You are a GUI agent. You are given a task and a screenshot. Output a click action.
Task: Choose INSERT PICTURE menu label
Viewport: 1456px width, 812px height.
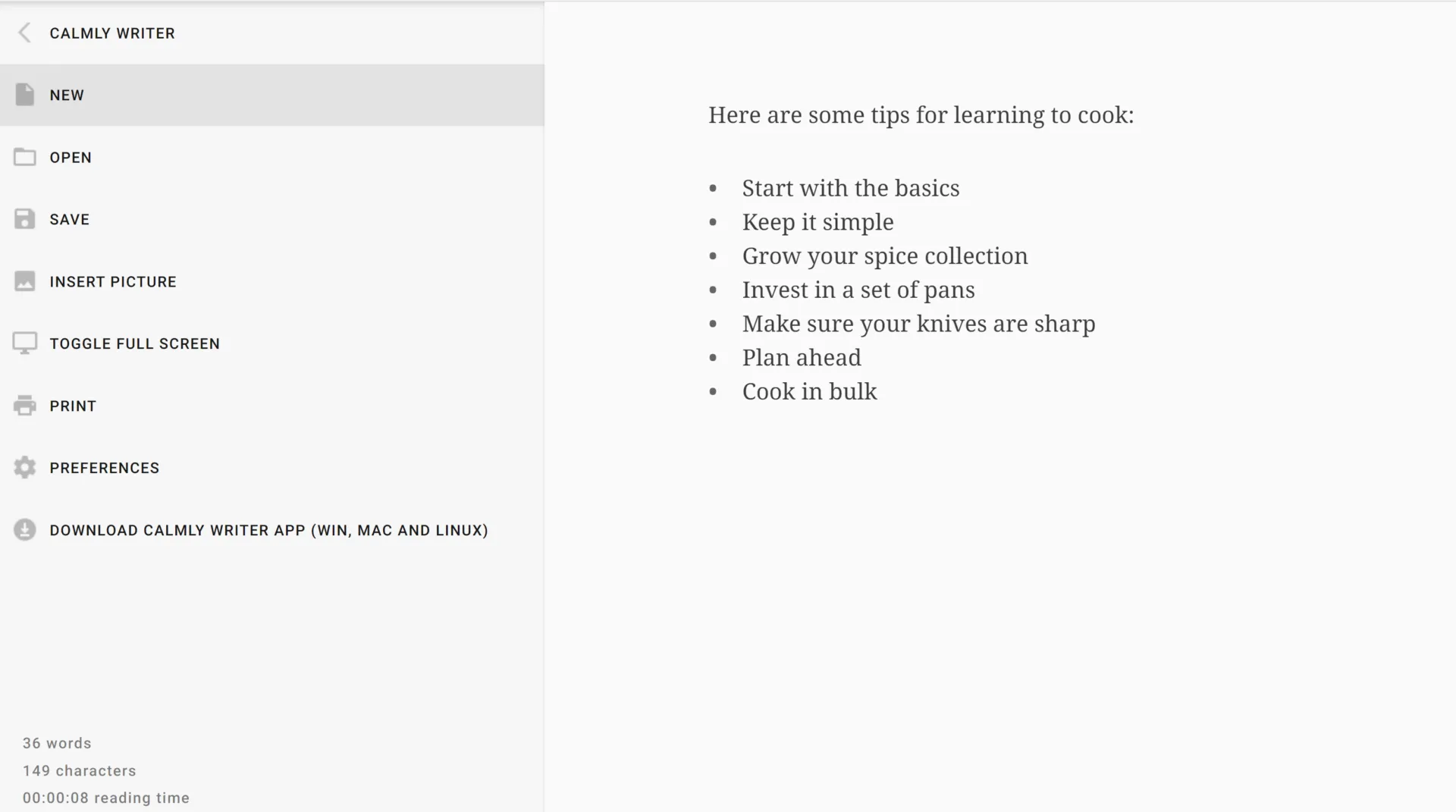113,282
